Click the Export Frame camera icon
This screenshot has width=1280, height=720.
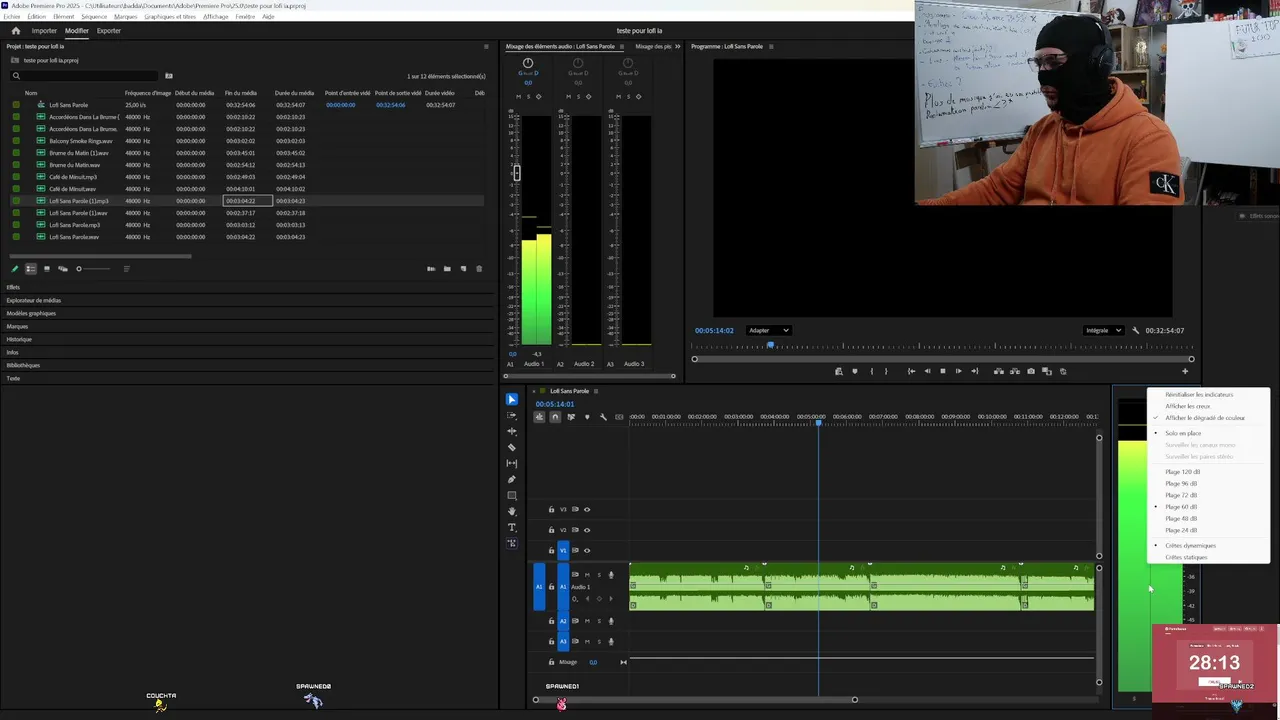(1031, 371)
